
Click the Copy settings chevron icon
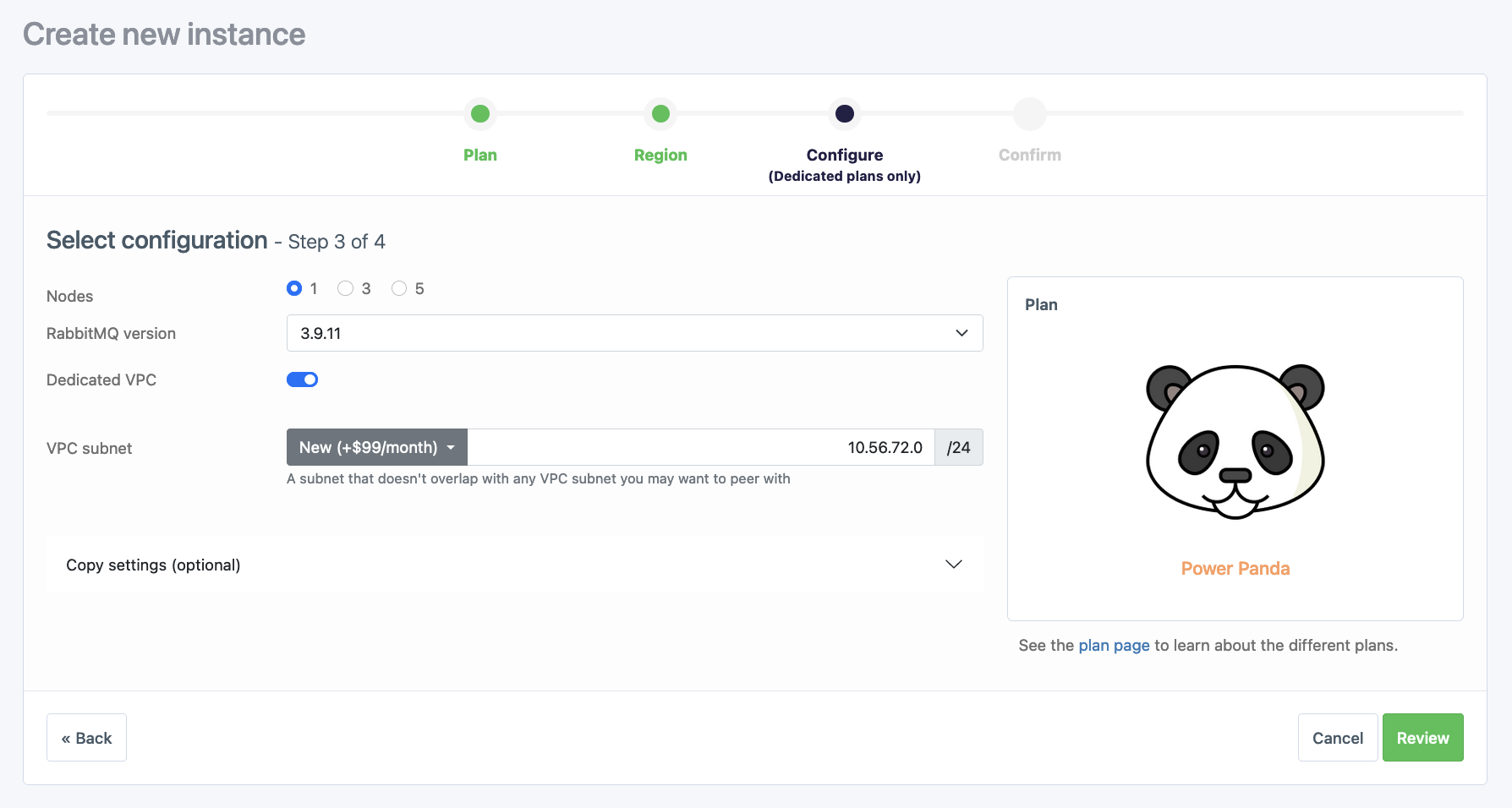tap(954, 565)
